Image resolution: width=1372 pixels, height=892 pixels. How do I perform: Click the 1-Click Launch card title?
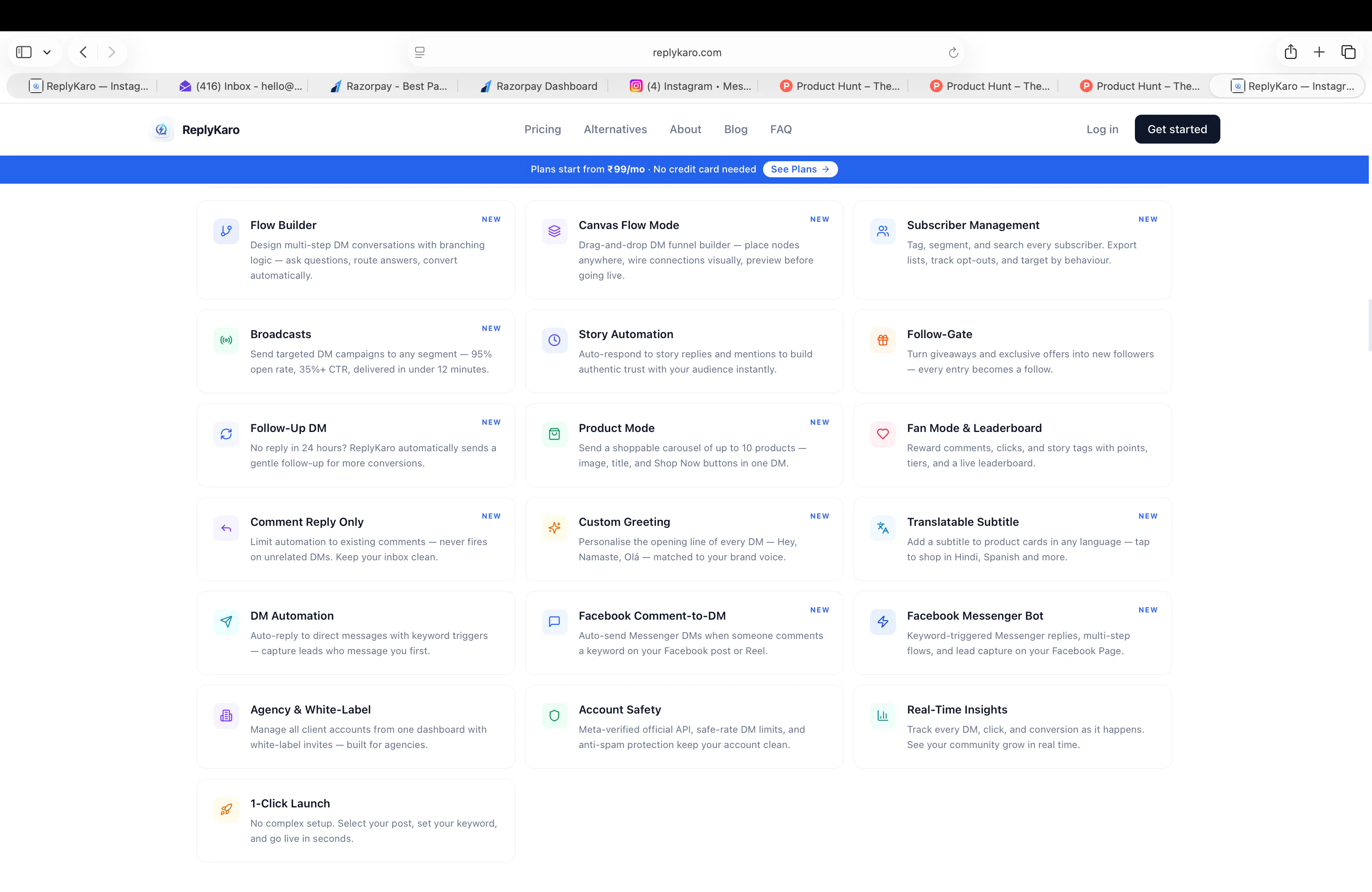290,804
